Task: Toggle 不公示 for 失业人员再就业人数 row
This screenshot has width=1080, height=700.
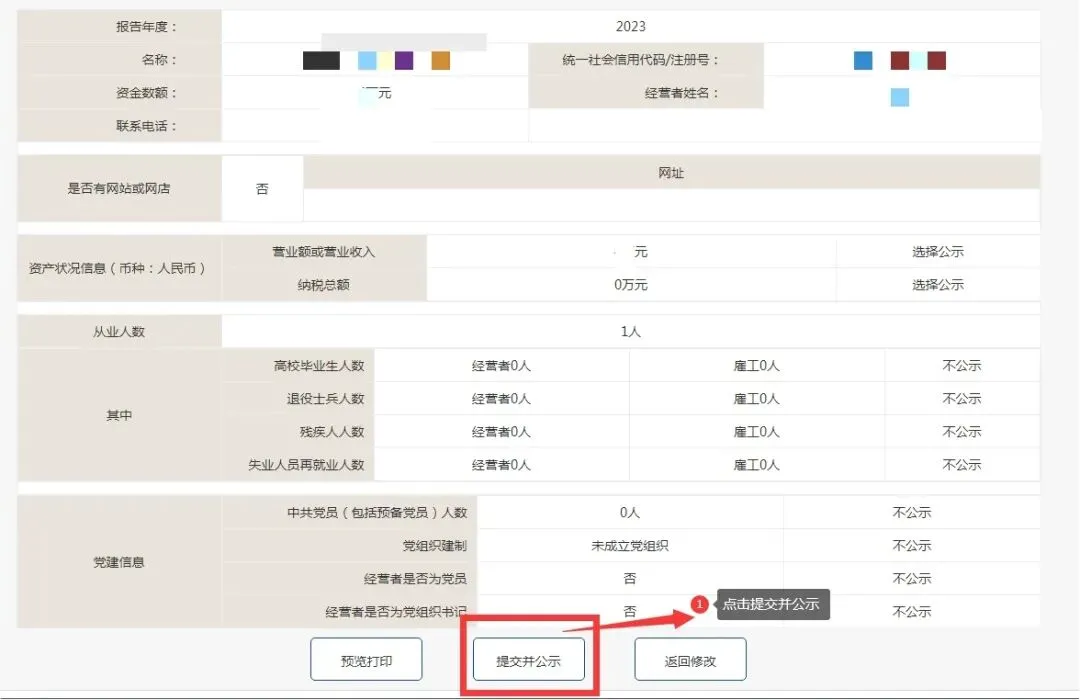Action: [x=961, y=464]
